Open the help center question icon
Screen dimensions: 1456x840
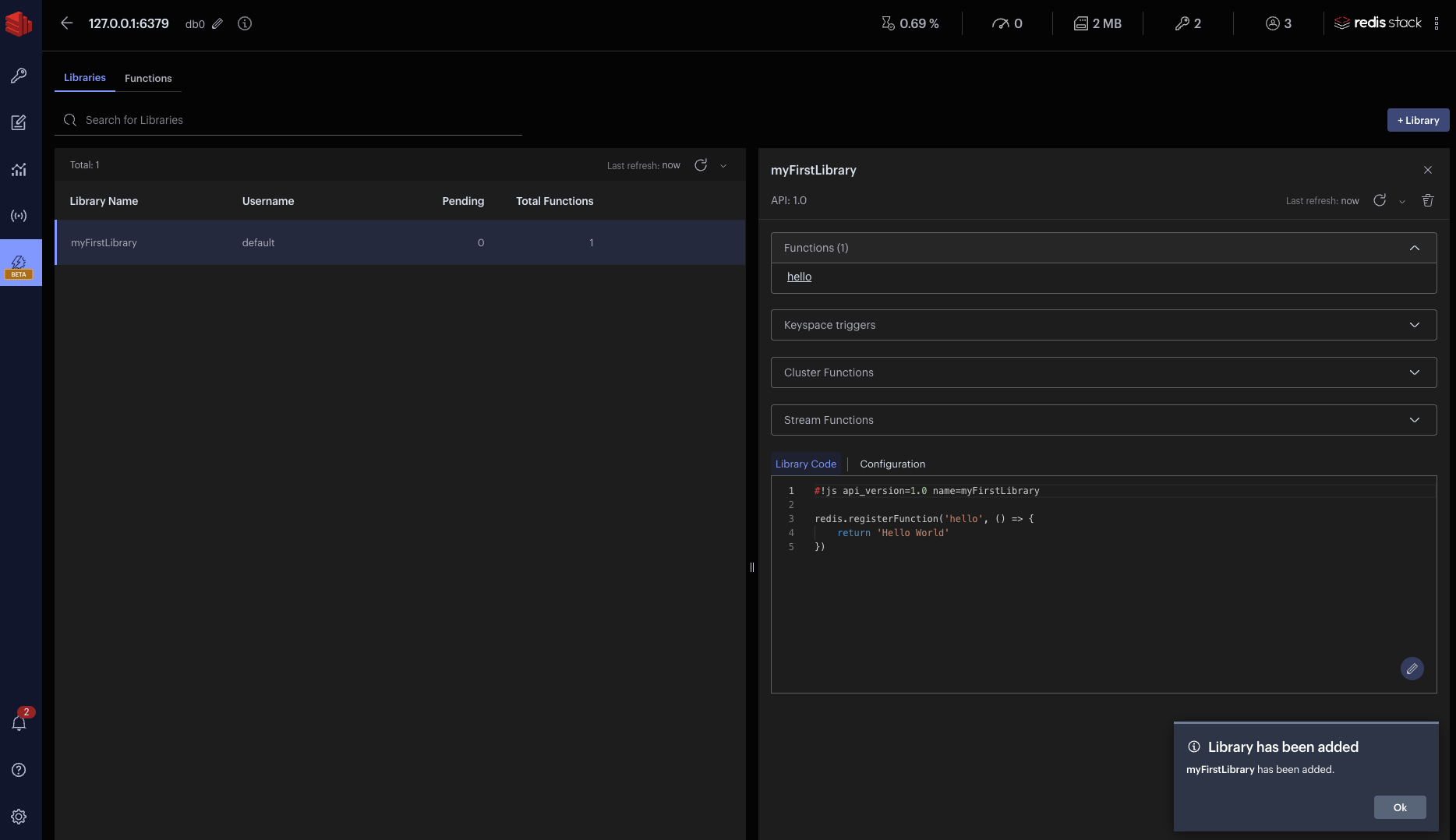19,770
